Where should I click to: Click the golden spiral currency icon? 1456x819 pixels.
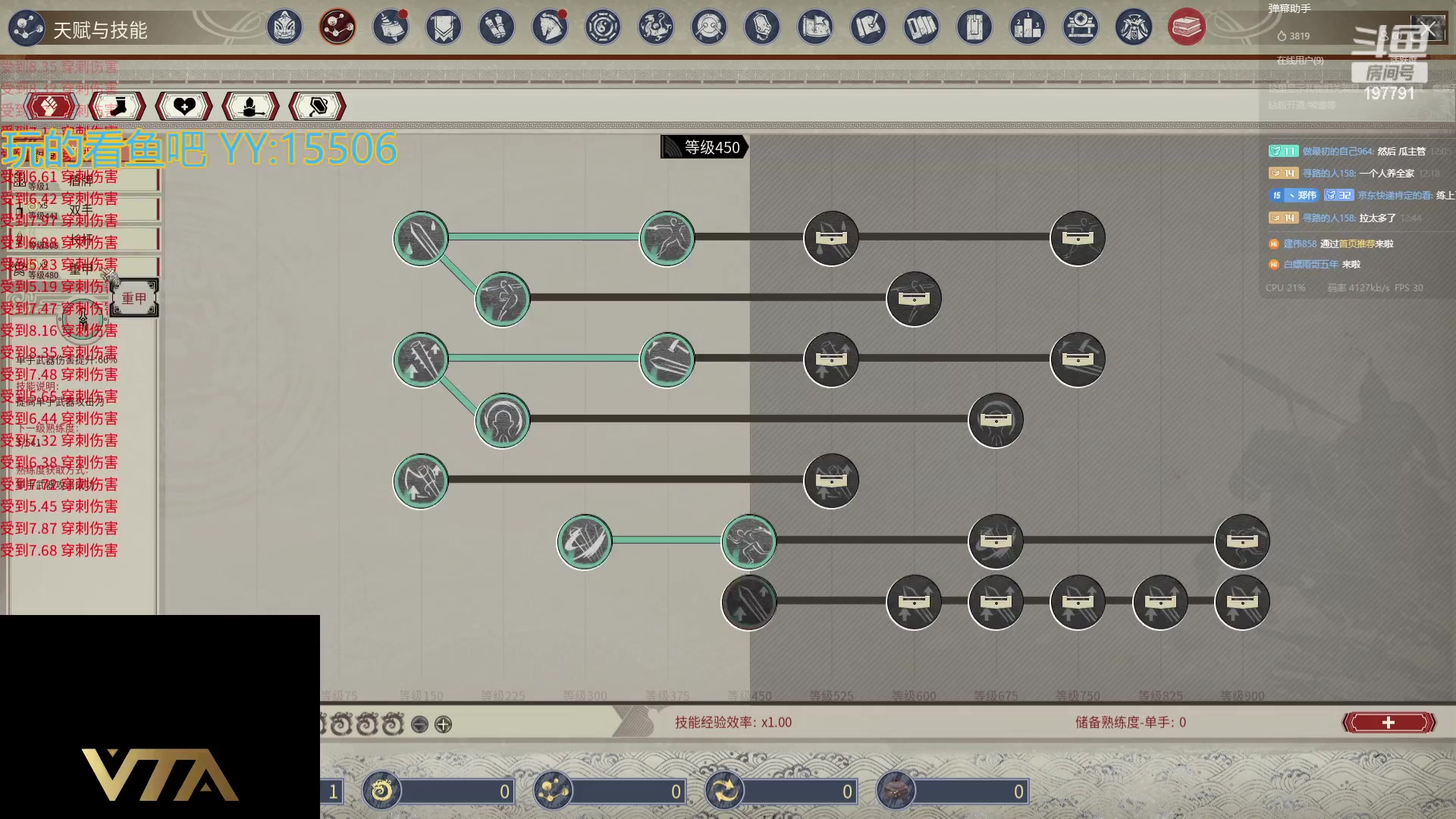coord(381,792)
